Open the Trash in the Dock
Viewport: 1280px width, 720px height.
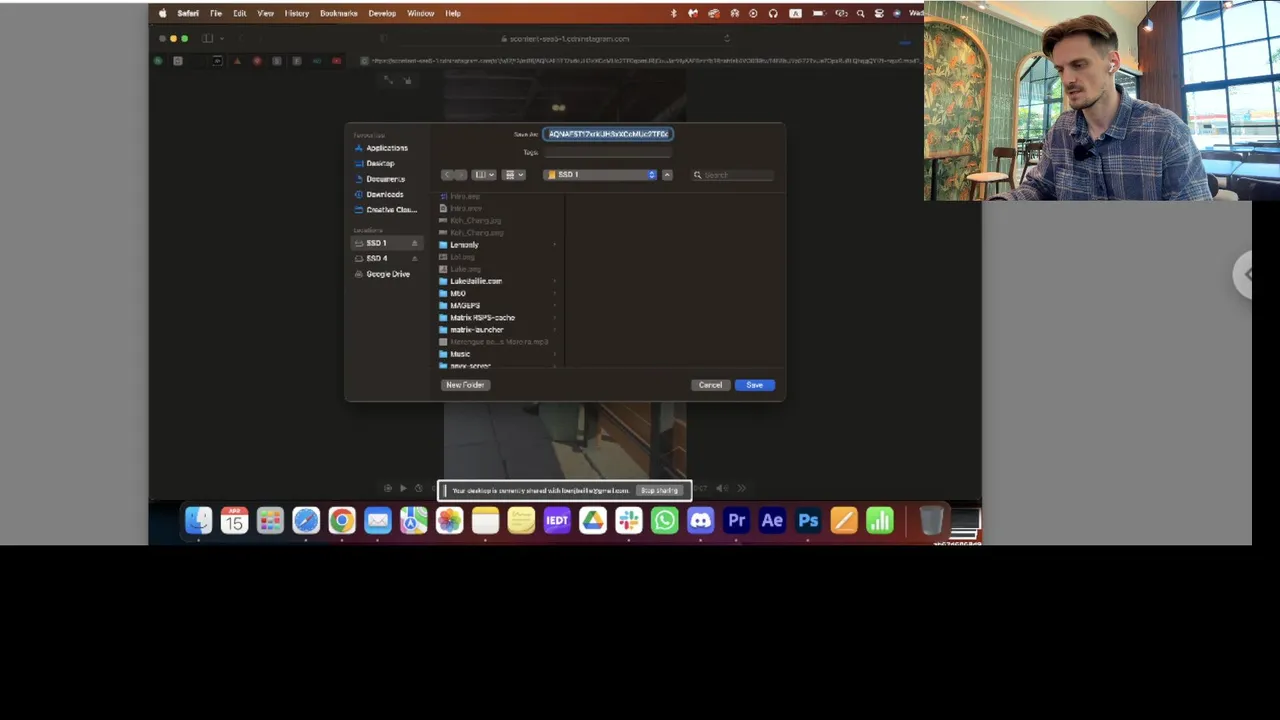931,520
